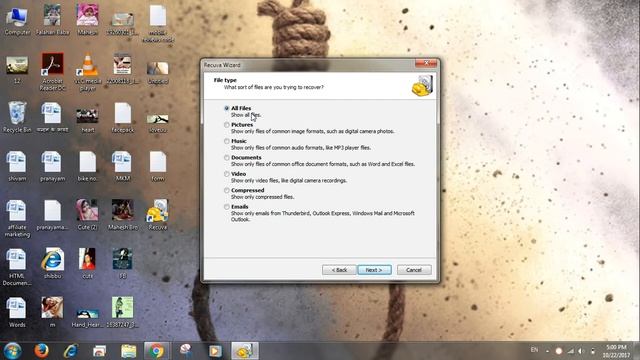Switch to Chrome in the taskbar
This screenshot has height=360, width=640.
pos(156,351)
